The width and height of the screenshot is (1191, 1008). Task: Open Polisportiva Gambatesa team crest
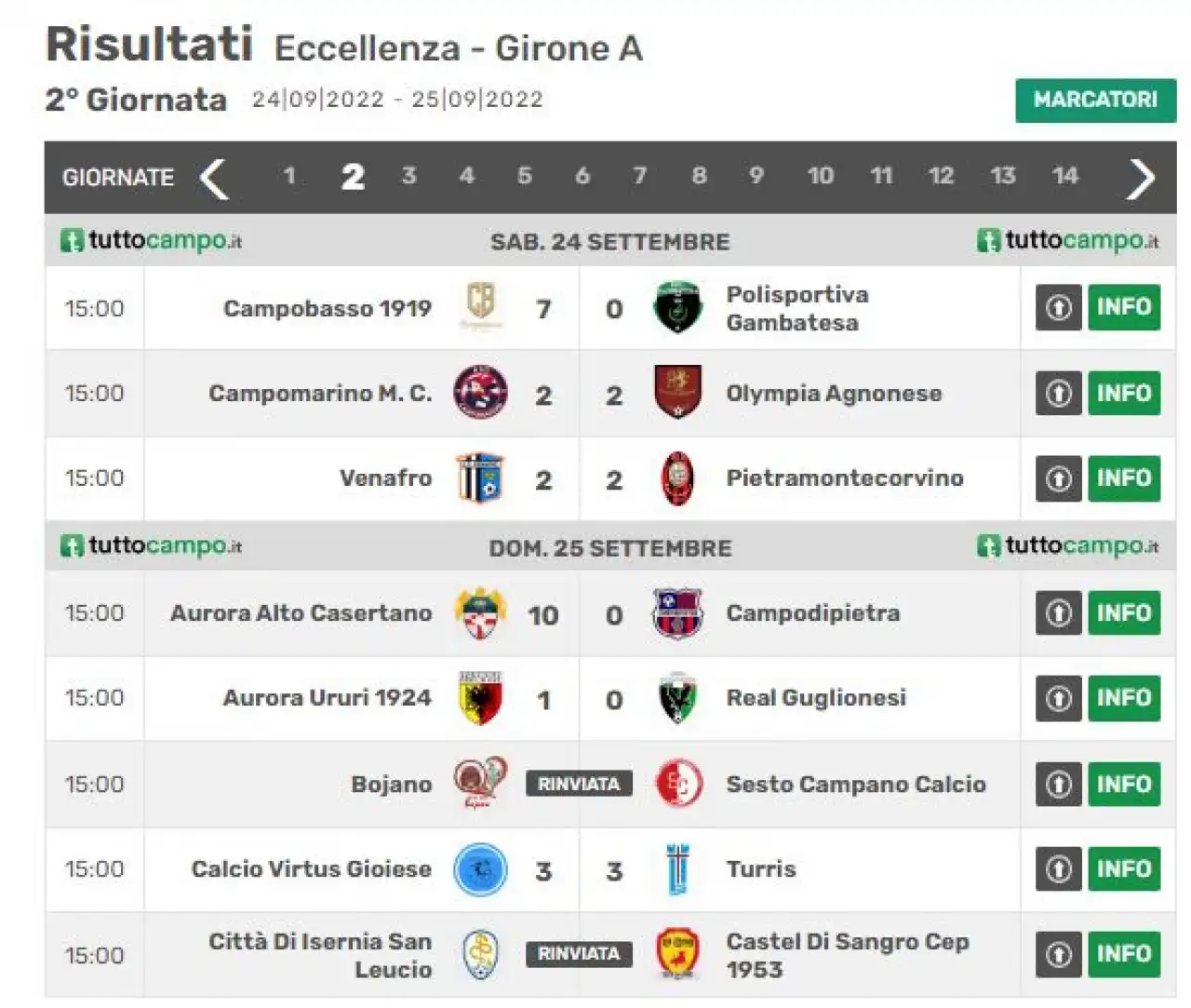click(x=677, y=307)
